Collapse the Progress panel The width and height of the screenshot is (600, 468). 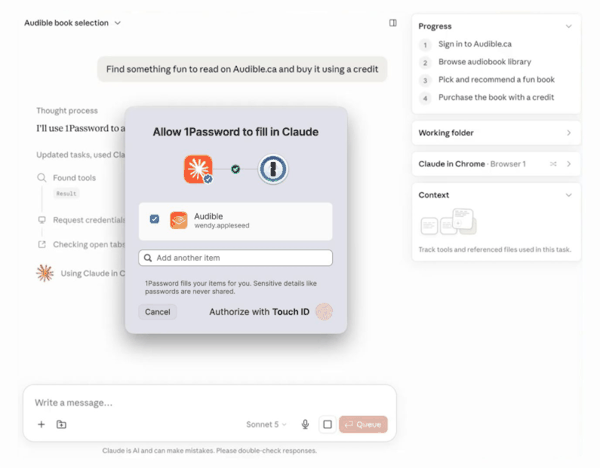(569, 26)
